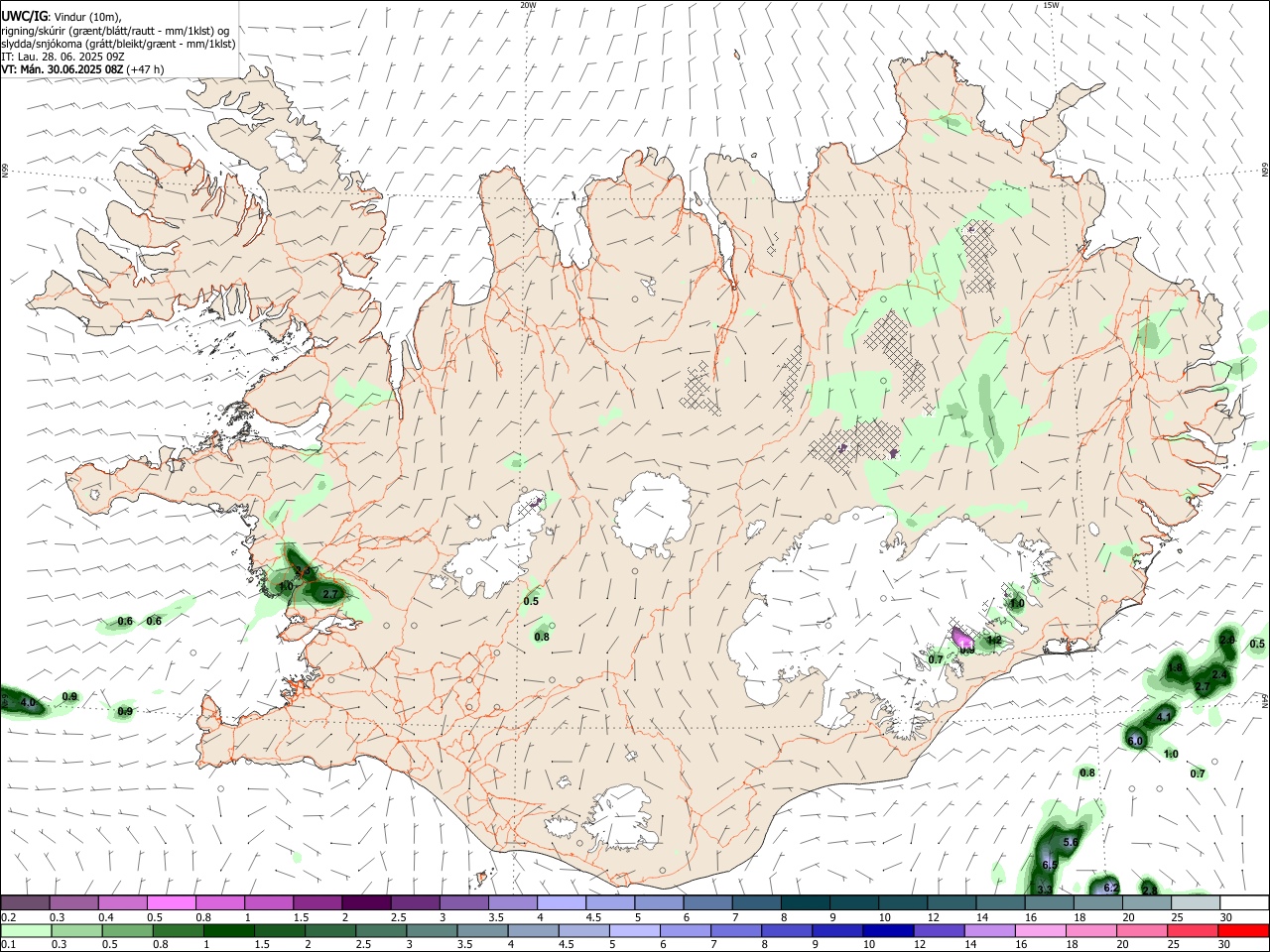Click the '6.0' precipitation value offshore
Image resolution: width=1270 pixels, height=952 pixels.
coord(1136,741)
